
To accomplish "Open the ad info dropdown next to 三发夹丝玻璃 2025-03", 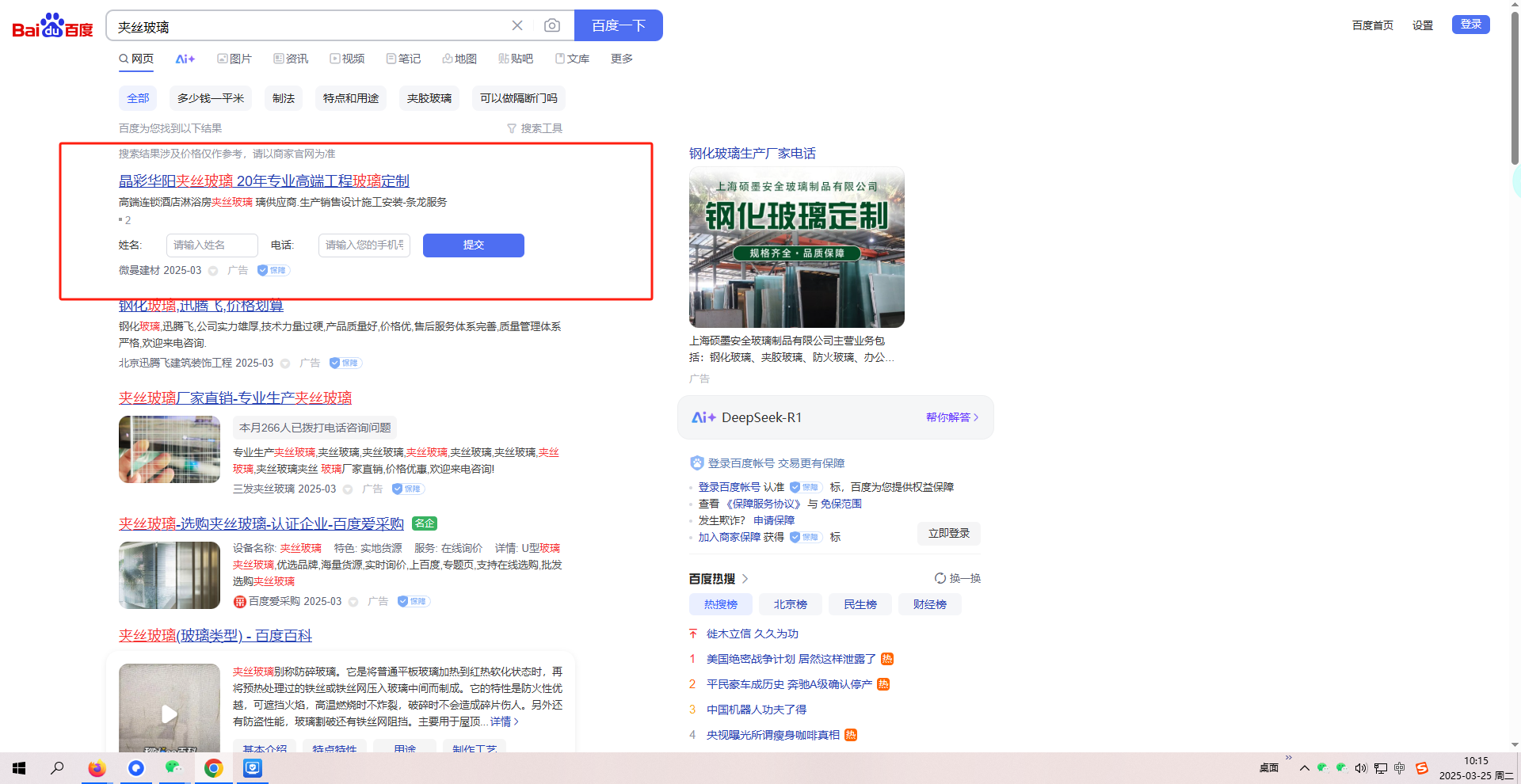I will coord(348,489).
